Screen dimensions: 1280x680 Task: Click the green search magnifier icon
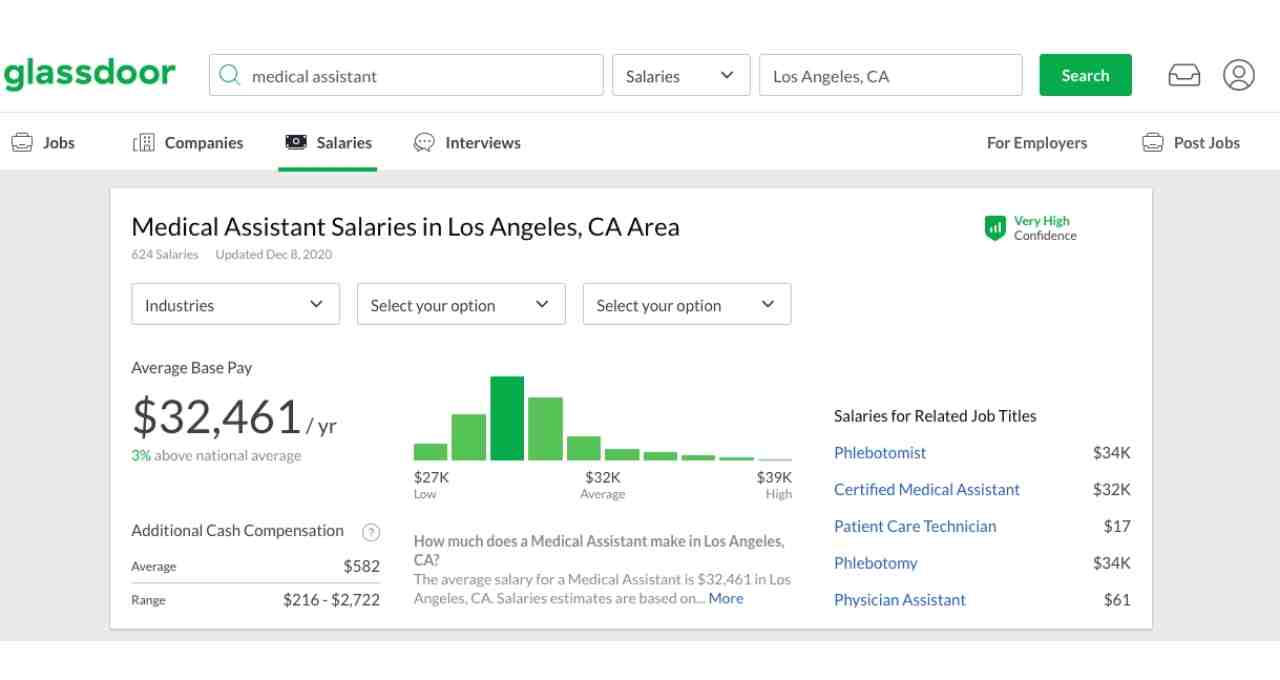(230, 75)
